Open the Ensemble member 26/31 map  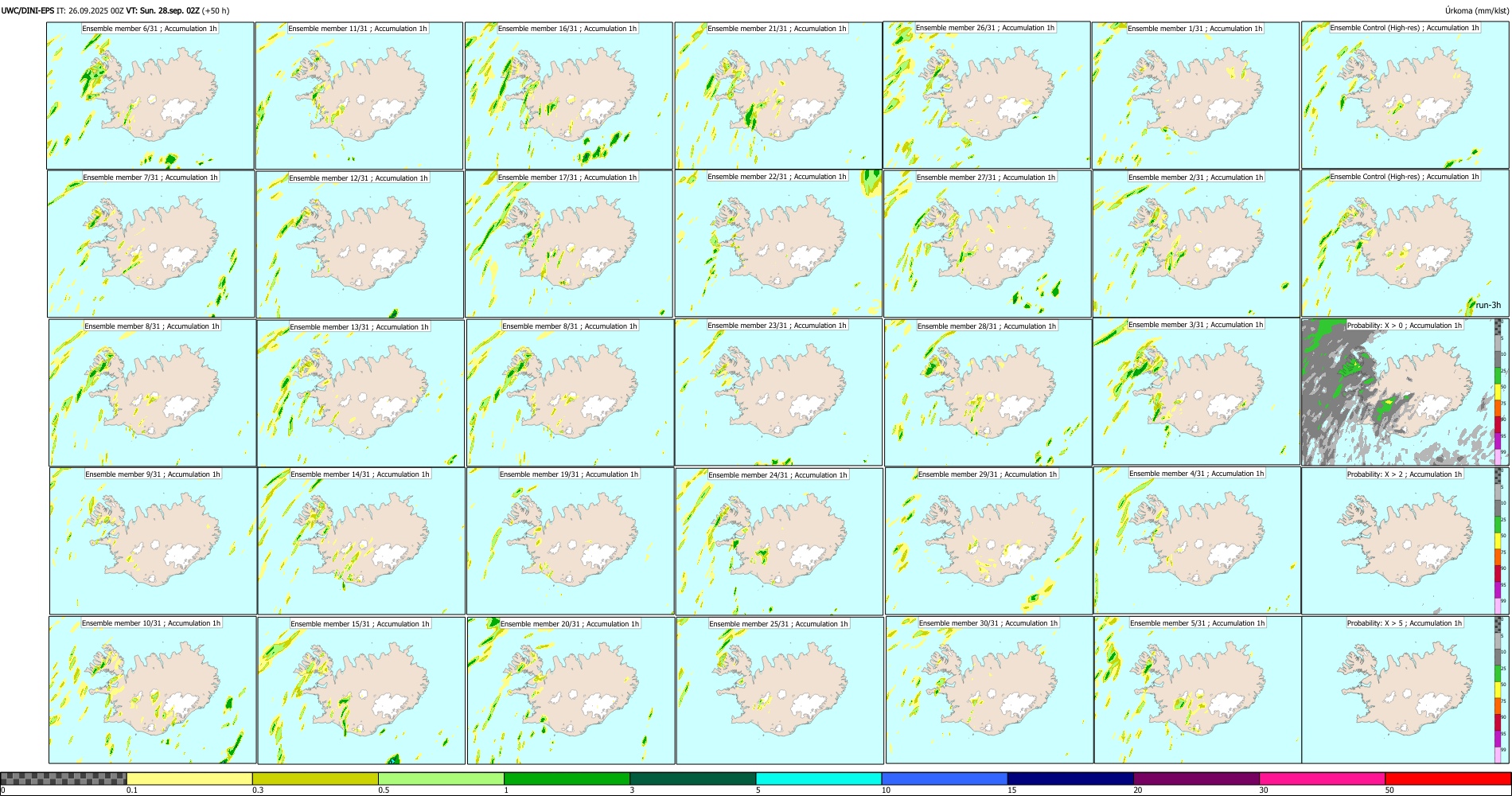point(987,95)
